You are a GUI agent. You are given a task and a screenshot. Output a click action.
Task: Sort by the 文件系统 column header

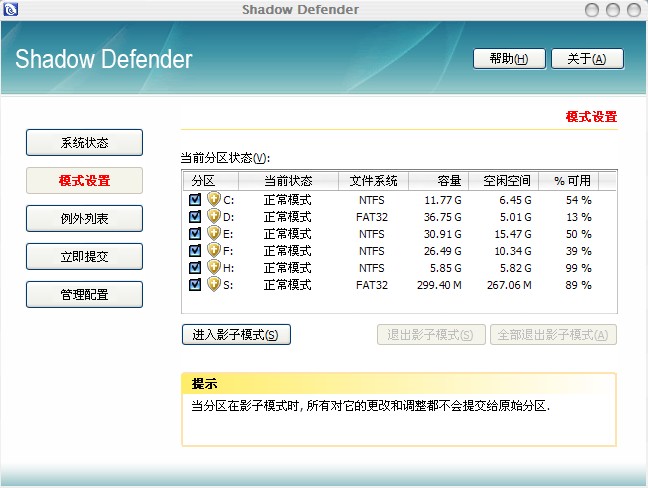point(373,181)
